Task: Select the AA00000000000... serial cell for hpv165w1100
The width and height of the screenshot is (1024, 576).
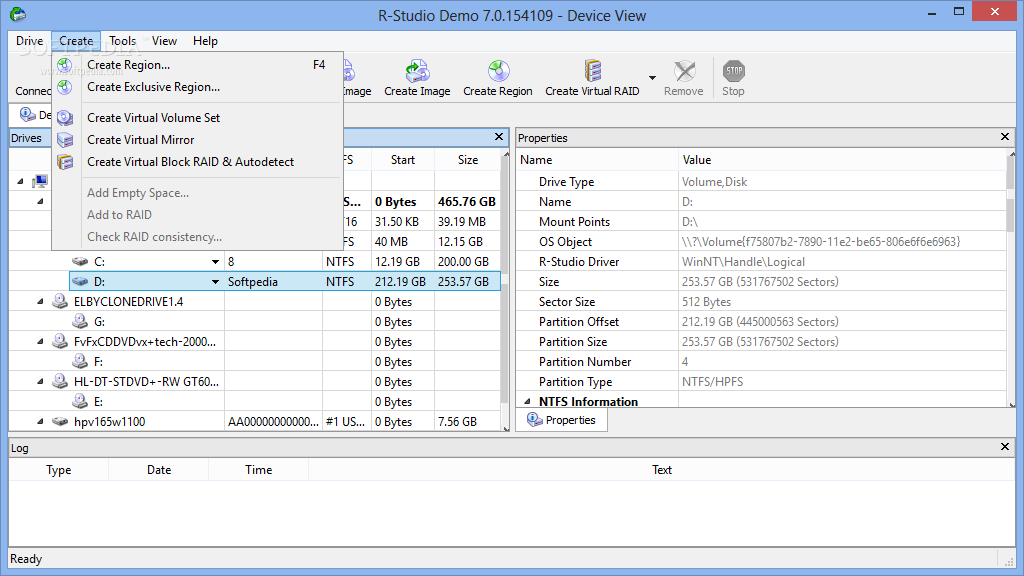Action: click(274, 422)
